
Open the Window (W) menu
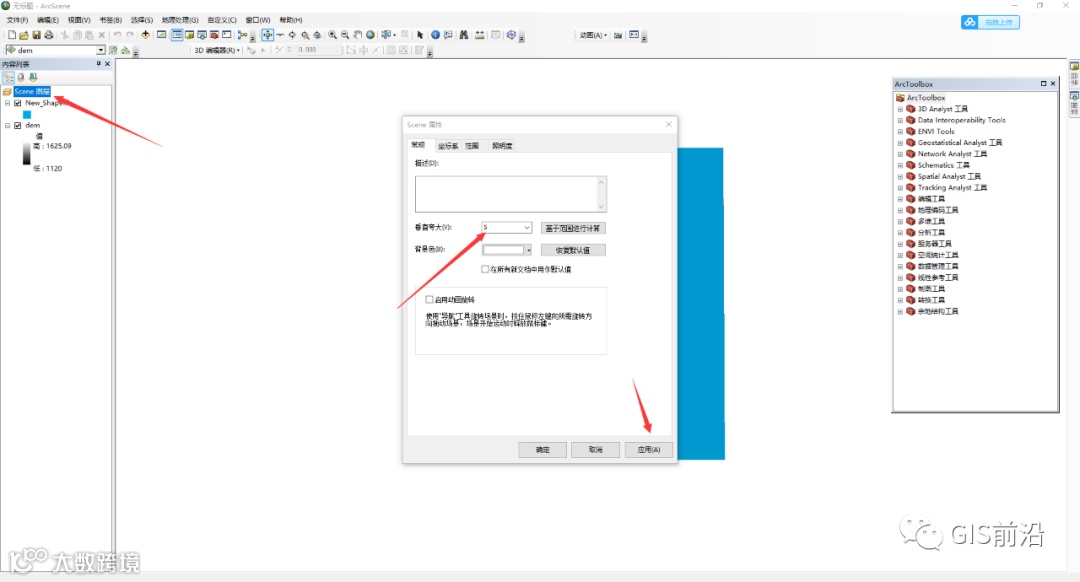coord(258,20)
